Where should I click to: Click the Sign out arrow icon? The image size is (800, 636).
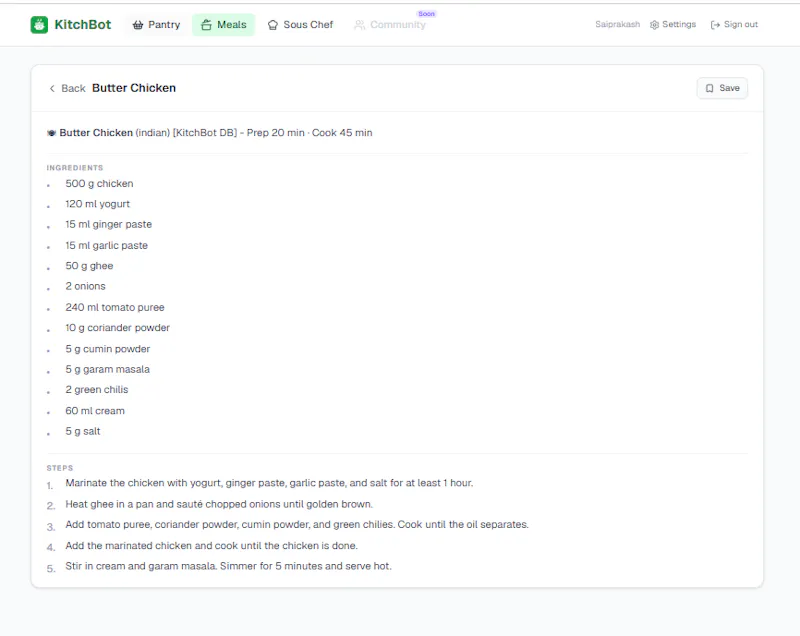(x=715, y=24)
